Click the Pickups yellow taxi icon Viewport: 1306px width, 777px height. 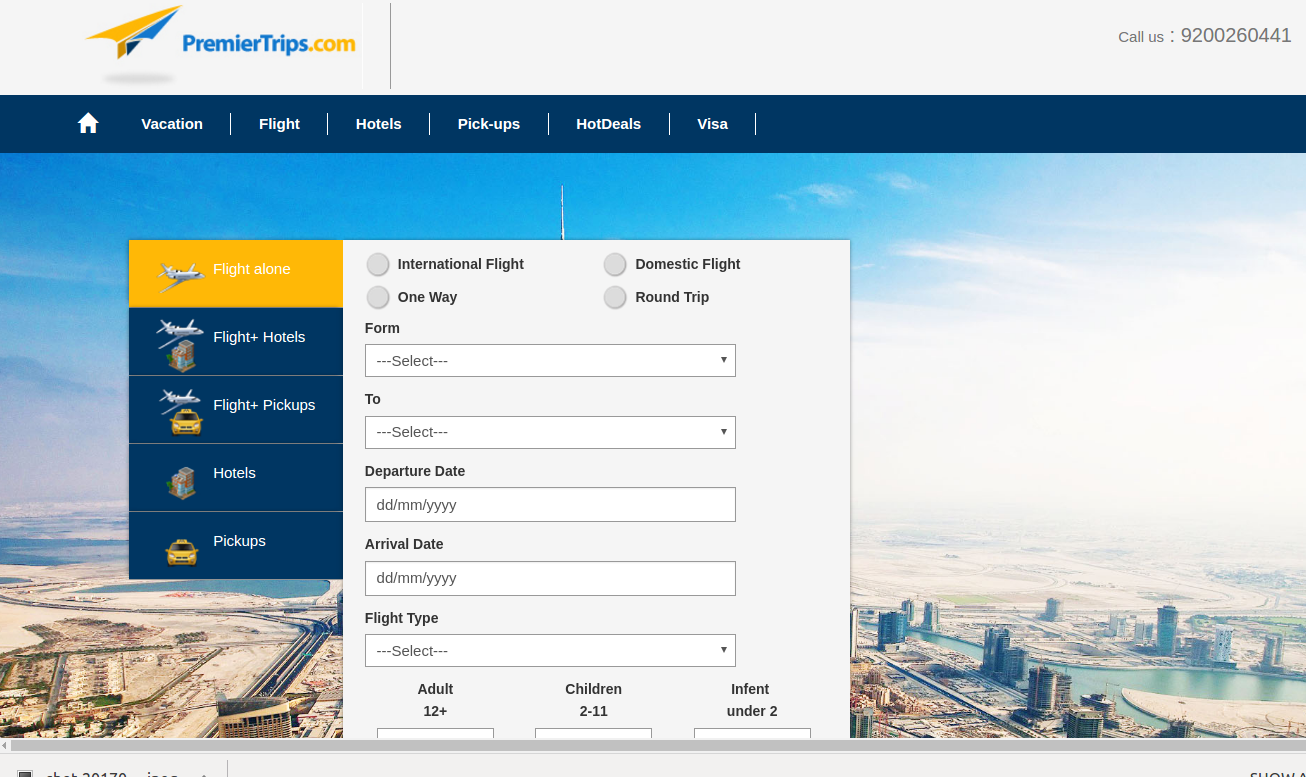(182, 551)
